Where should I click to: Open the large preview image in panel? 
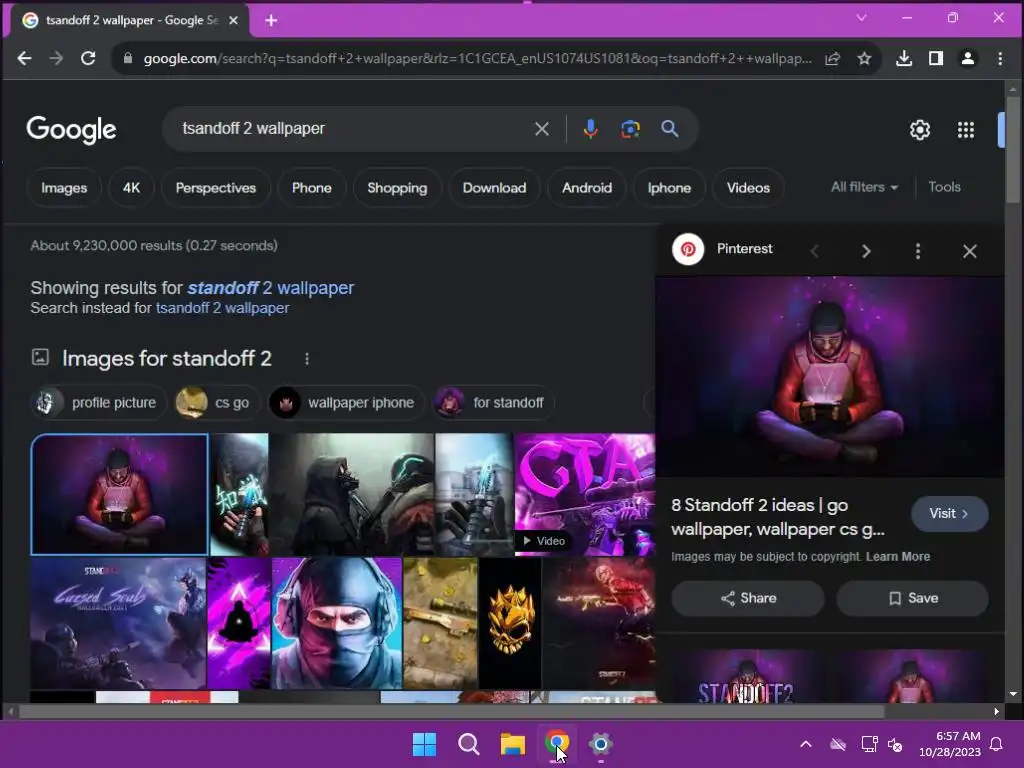point(829,377)
